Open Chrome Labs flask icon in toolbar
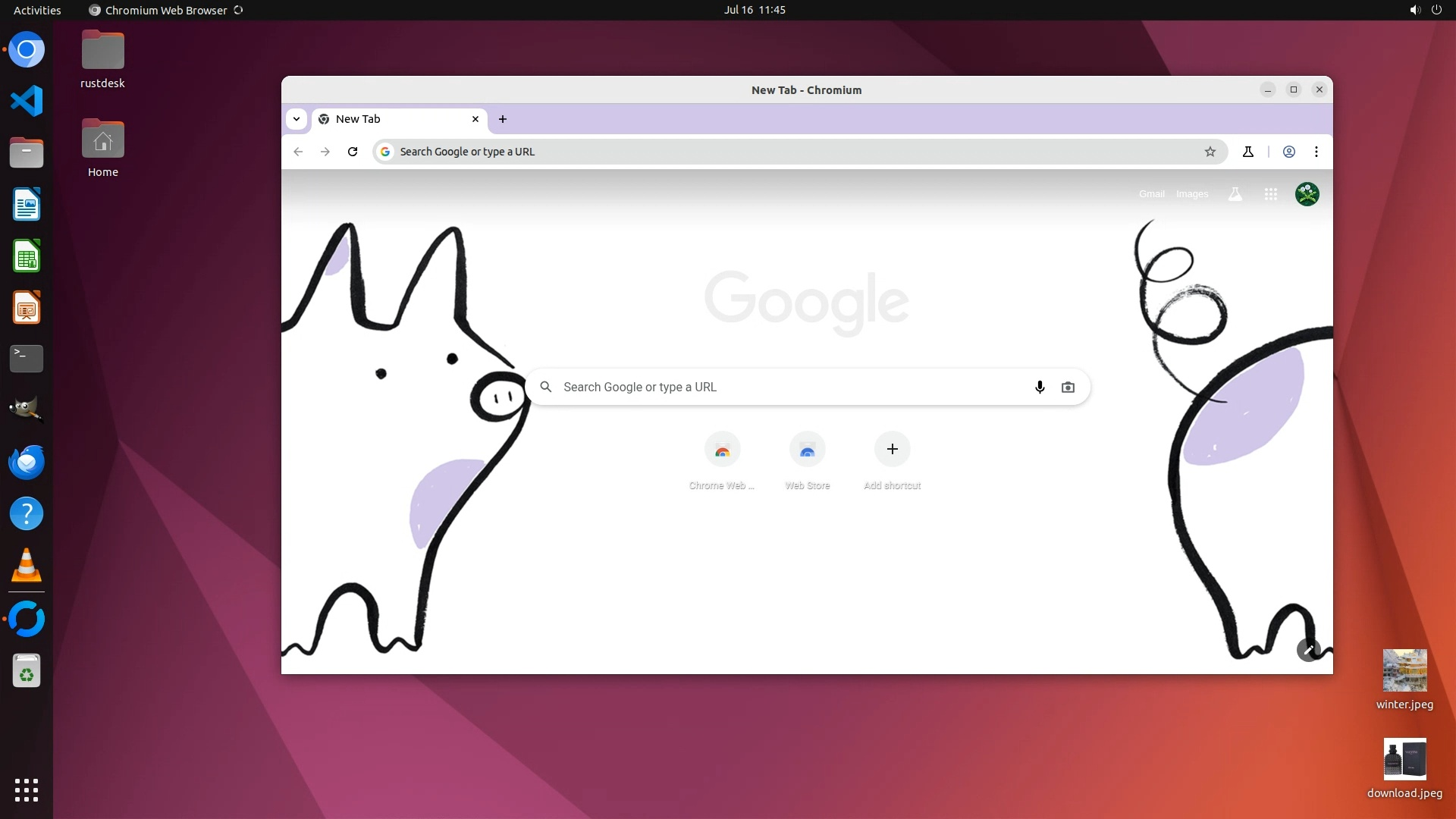1456x819 pixels. tap(1248, 152)
